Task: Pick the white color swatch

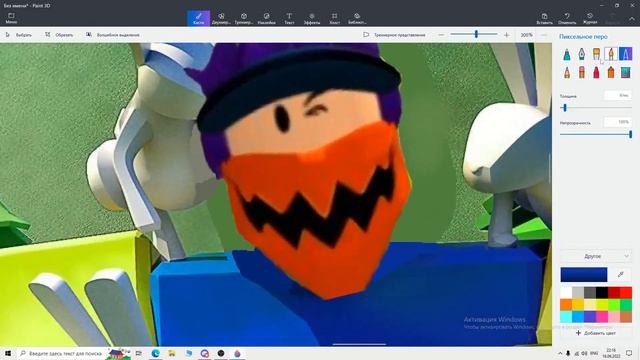Action: coord(566,292)
